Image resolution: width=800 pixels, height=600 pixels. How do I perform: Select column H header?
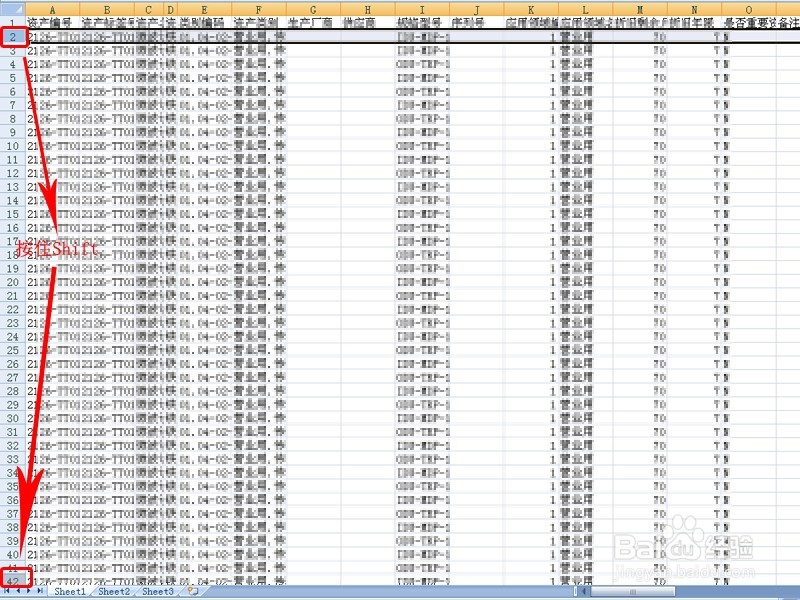click(368, 9)
